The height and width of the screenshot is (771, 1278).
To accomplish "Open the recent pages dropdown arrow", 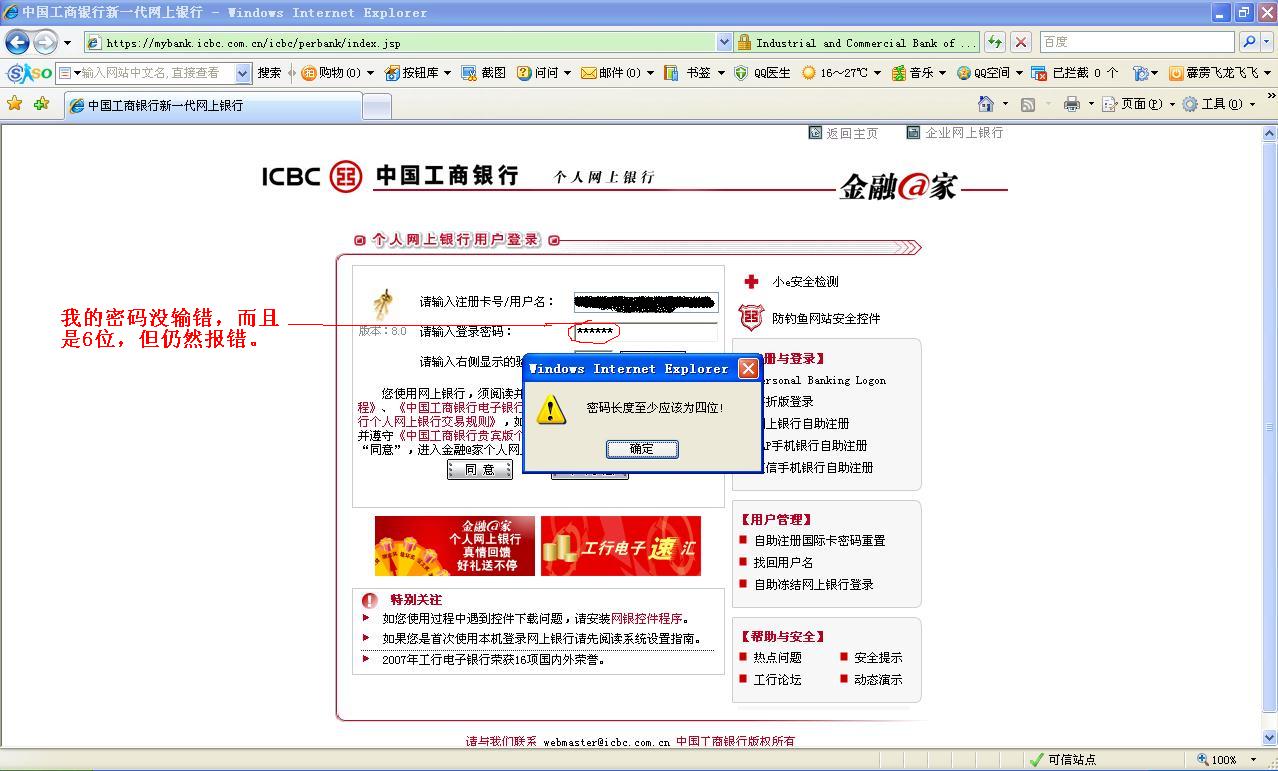I will [67, 43].
